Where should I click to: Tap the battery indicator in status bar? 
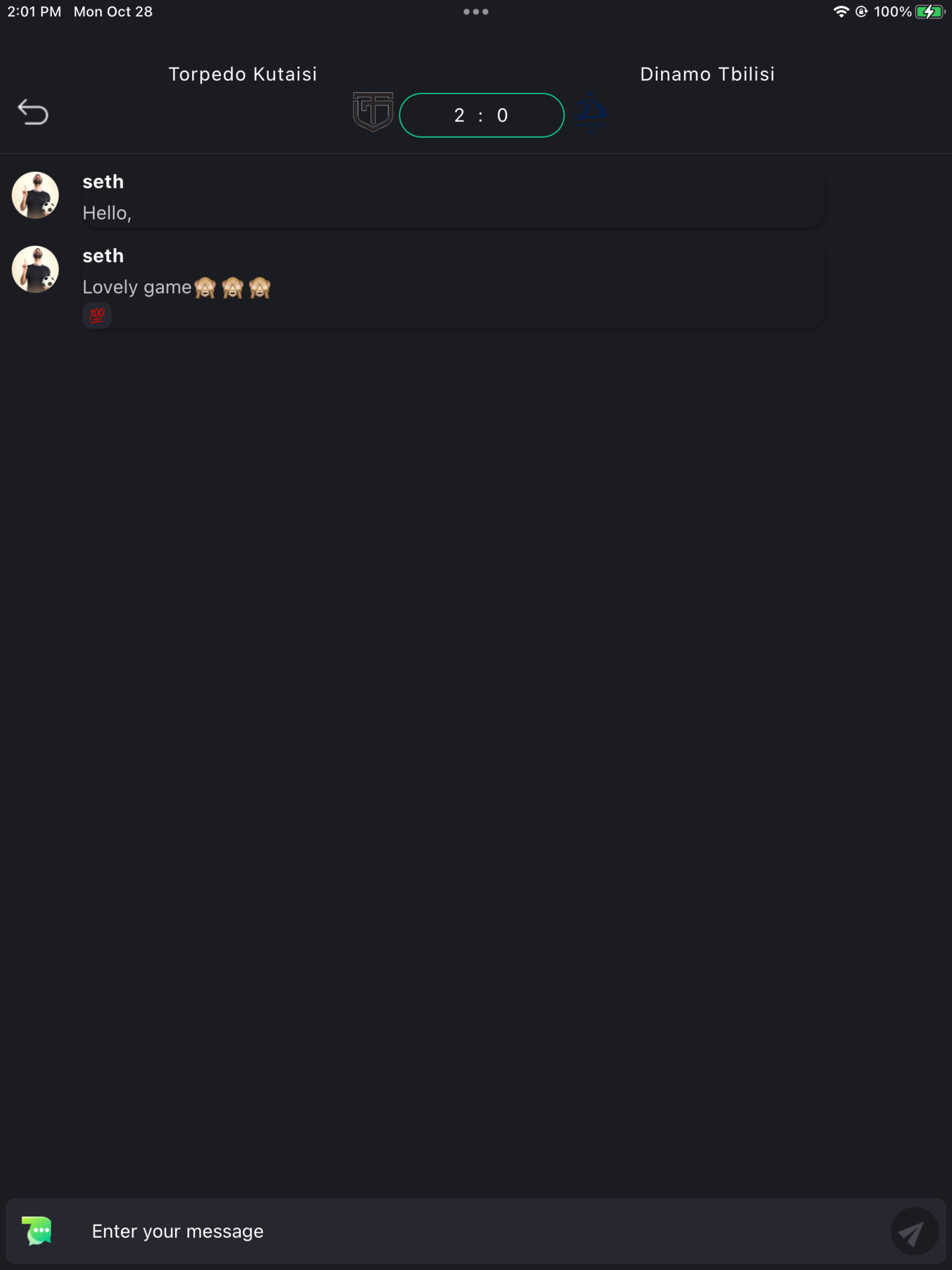(x=929, y=12)
